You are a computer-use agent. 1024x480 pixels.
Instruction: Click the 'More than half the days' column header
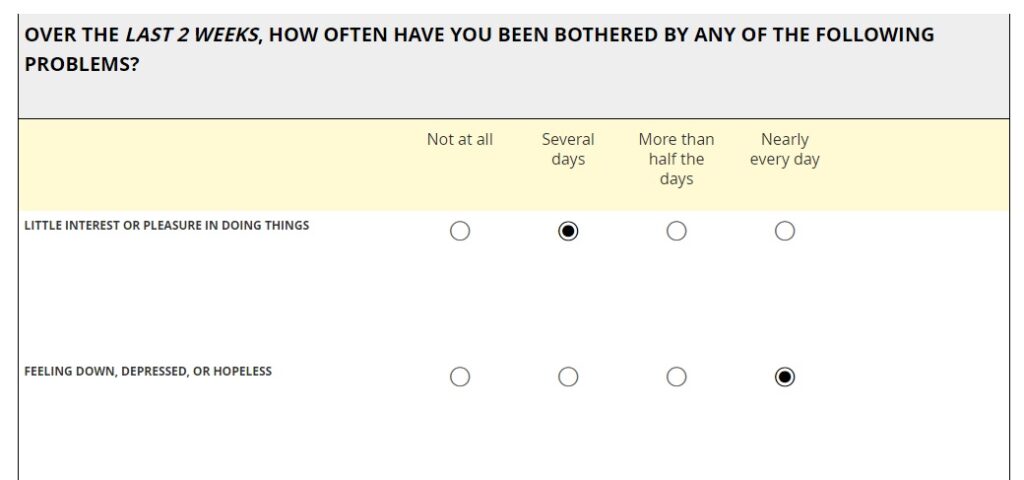677,159
